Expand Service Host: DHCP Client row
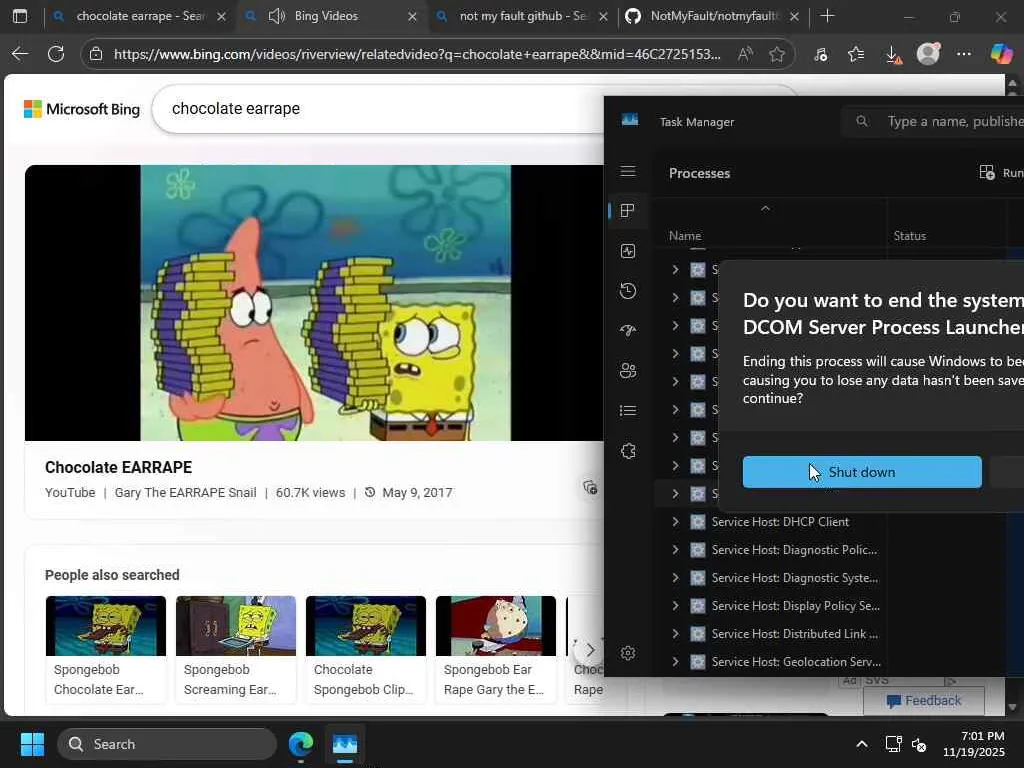 pyautogui.click(x=675, y=522)
